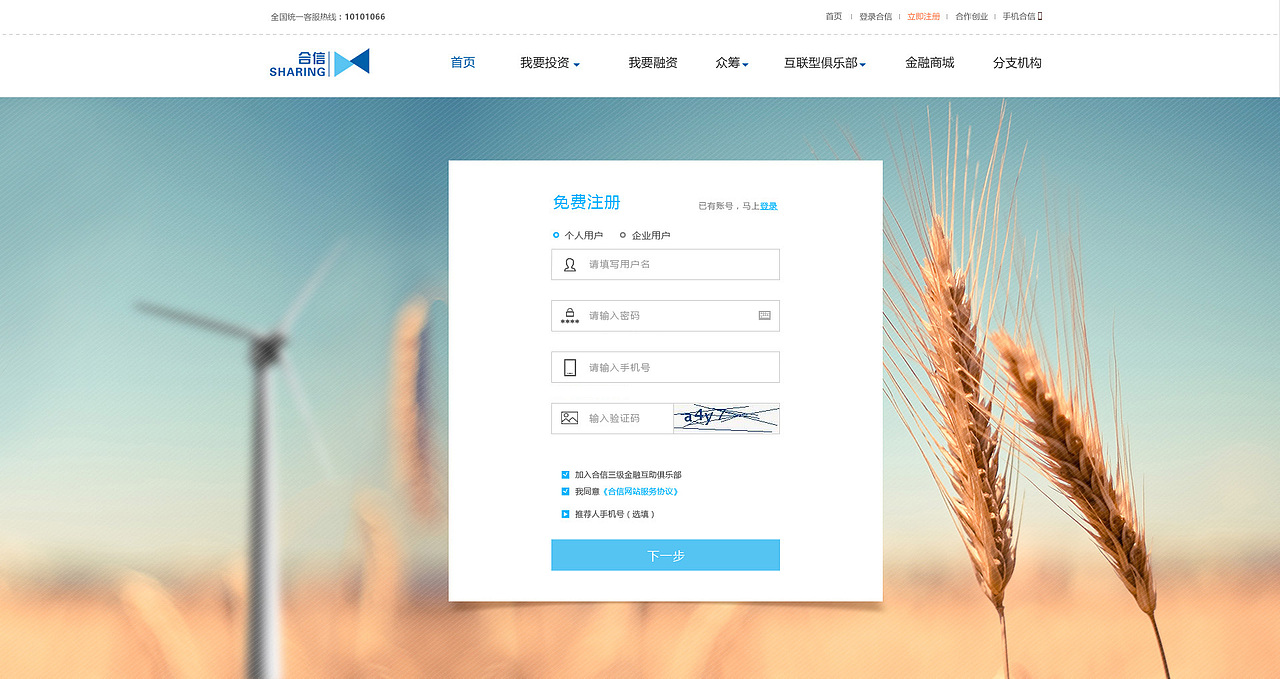Viewport: 1280px width, 679px height.
Task: Open 分支机构 in the main navigation
Action: point(1017,63)
